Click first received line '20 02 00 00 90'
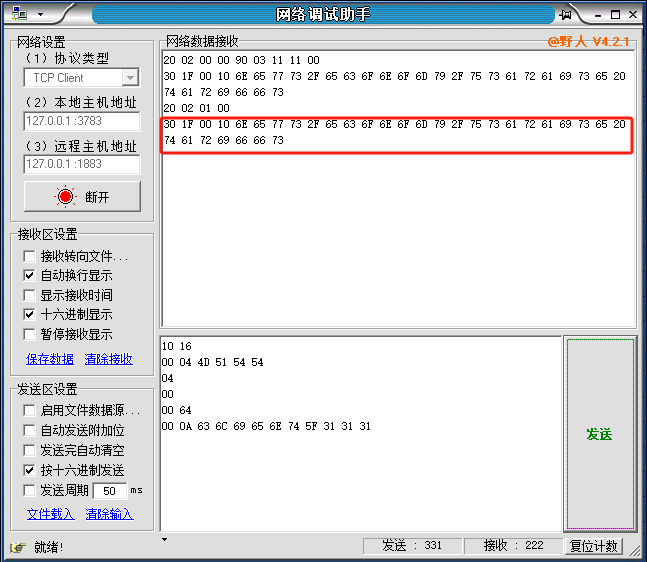 pos(241,60)
